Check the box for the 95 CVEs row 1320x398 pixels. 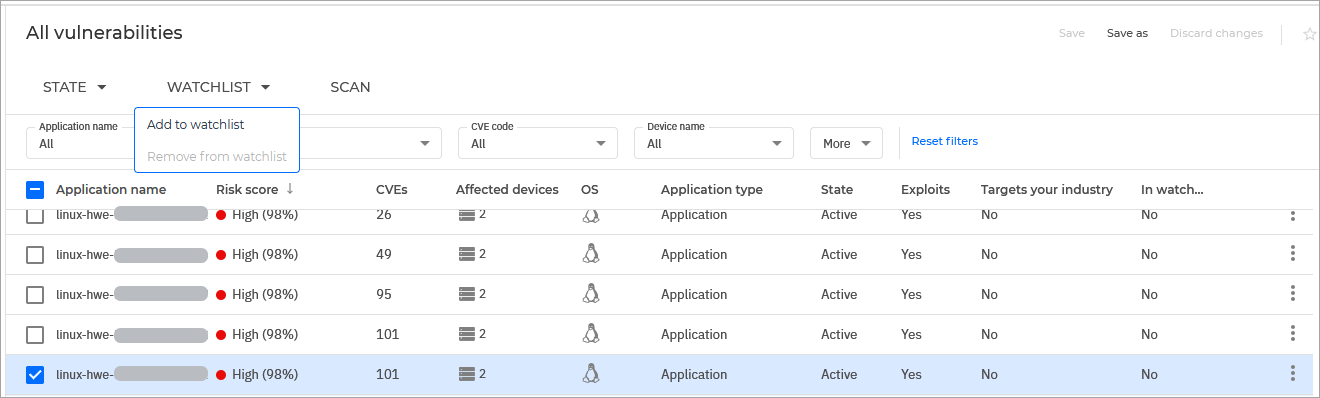point(35,294)
